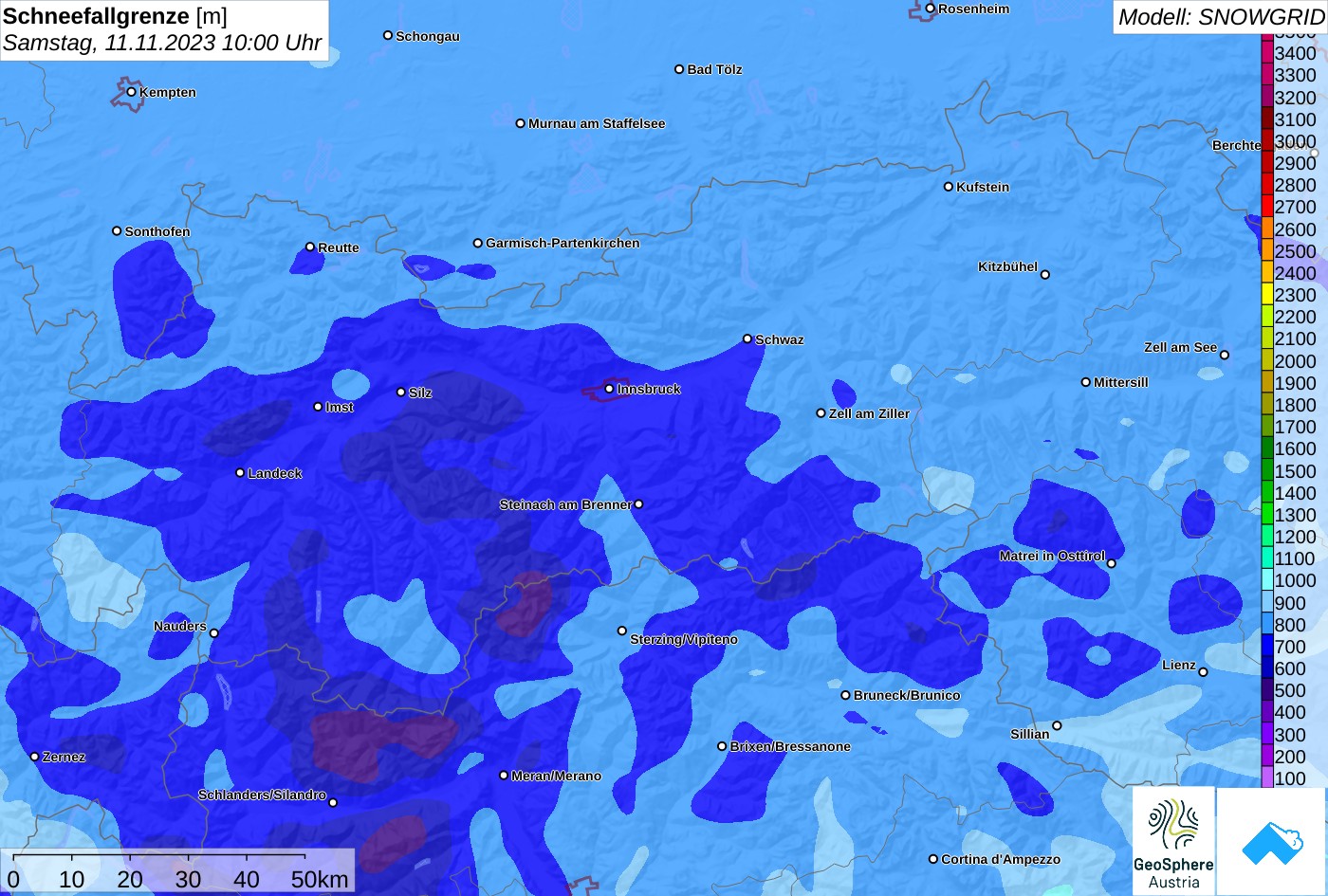This screenshot has height=896, width=1328.
Task: Click the 500 legend value
Action: [x=1290, y=690]
